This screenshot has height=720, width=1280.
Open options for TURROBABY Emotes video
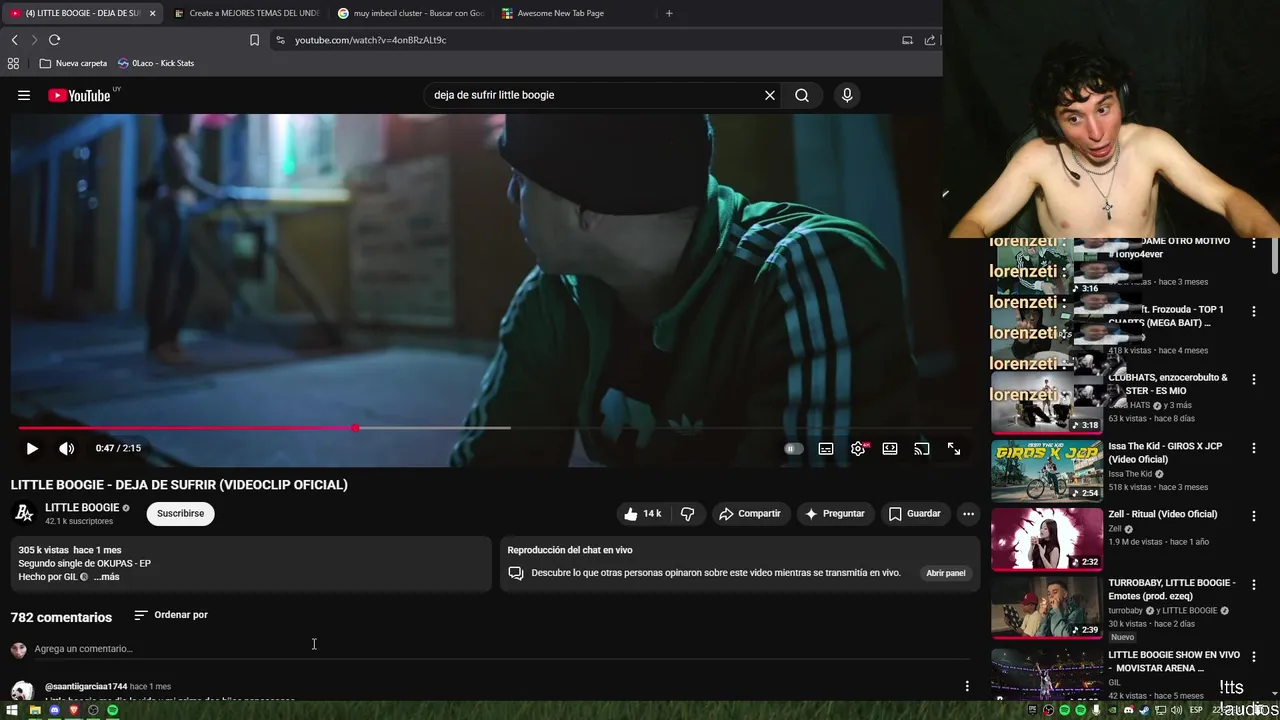[1254, 584]
